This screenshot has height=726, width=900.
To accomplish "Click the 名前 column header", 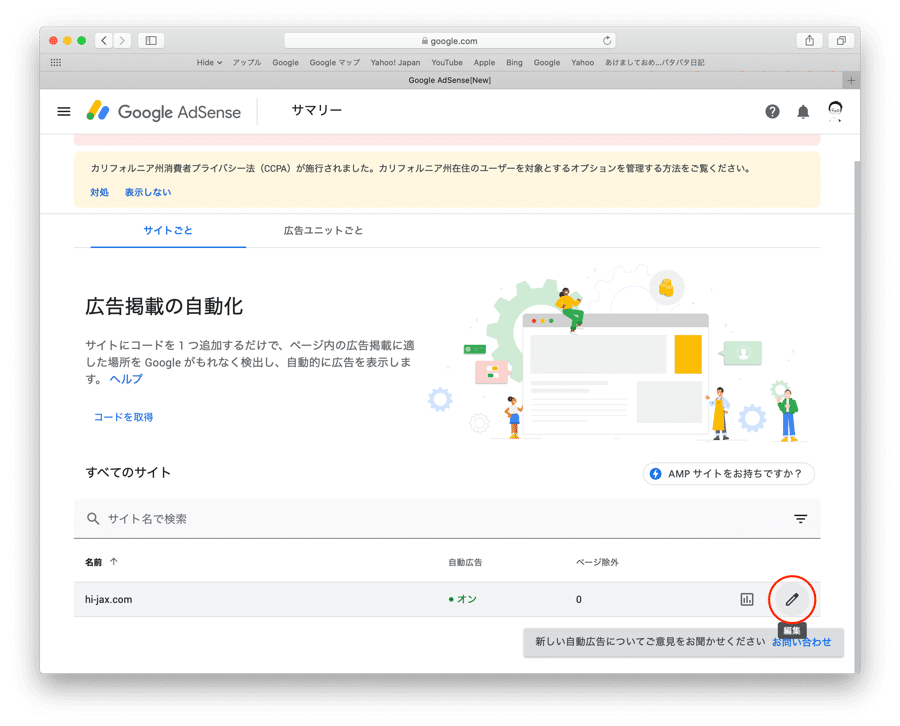I will tap(93, 562).
